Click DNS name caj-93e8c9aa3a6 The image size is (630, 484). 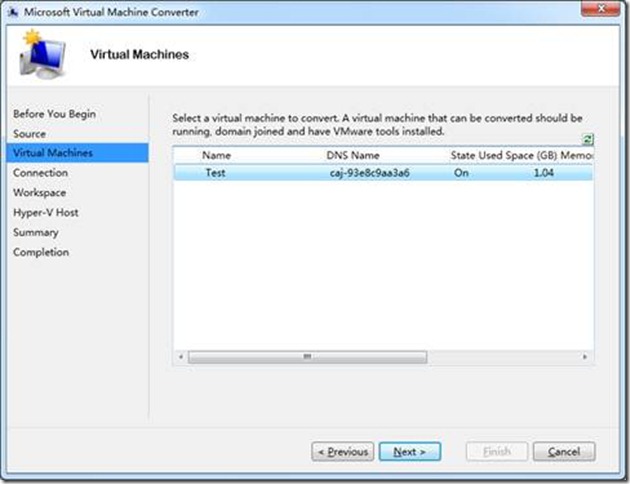(370, 173)
